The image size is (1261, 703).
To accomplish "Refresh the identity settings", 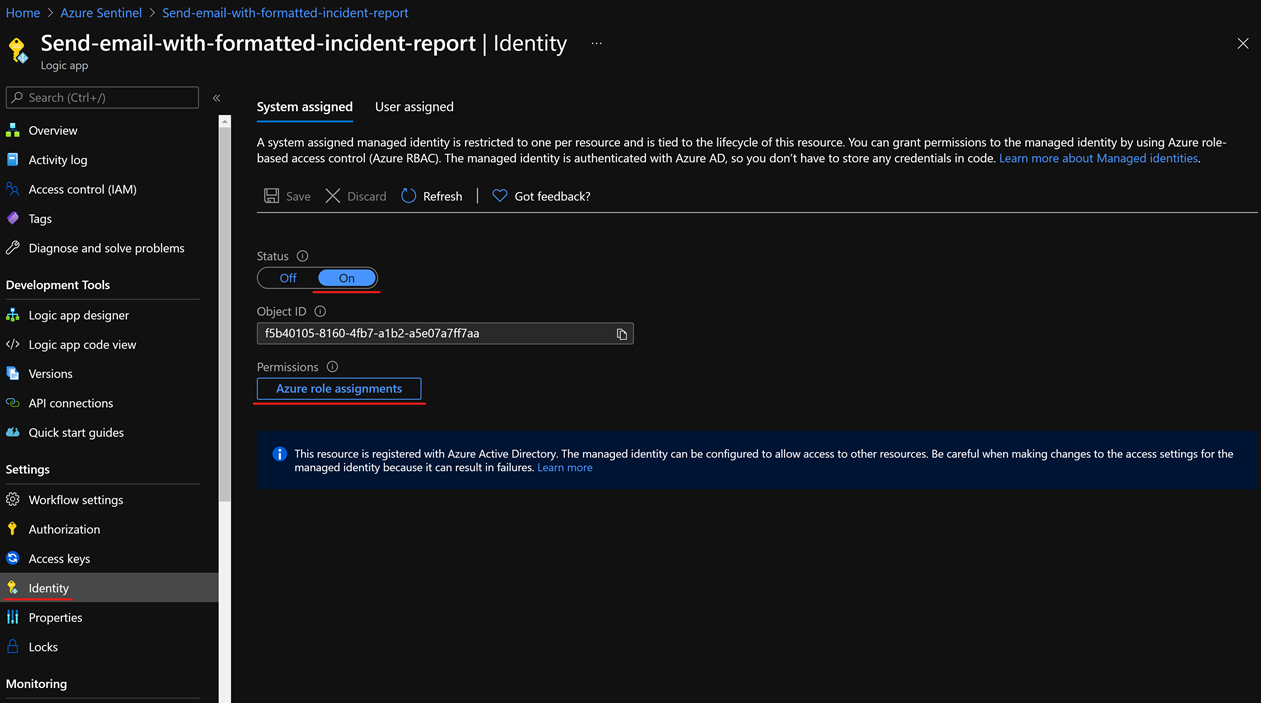I will pyautogui.click(x=431, y=195).
